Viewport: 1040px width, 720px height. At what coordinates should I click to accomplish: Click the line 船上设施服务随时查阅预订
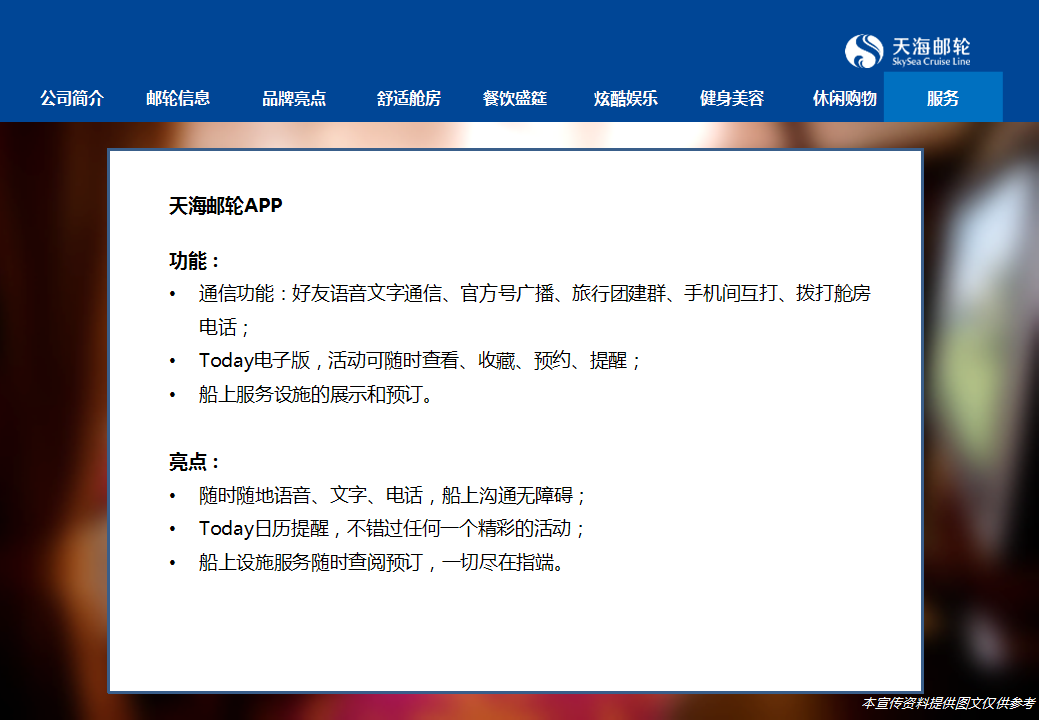382,562
